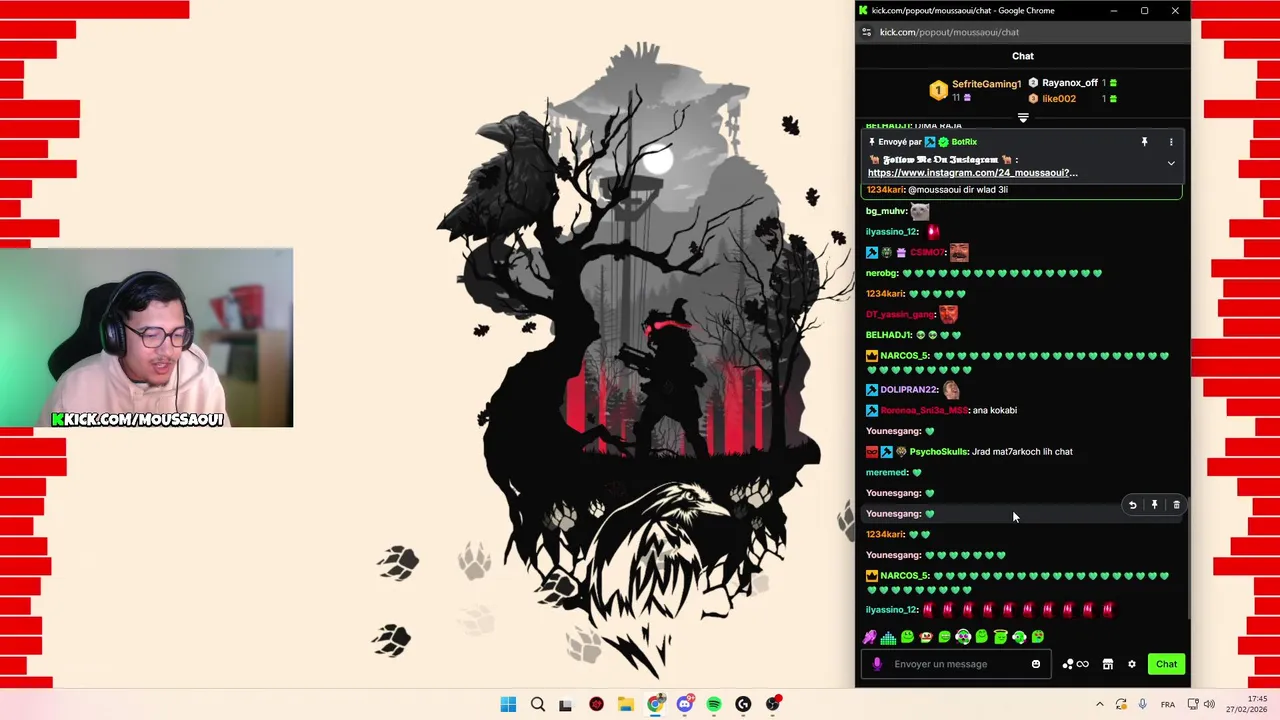This screenshot has height=720, width=1280.
Task: Click the kick.com popout address bar
Action: tap(949, 32)
